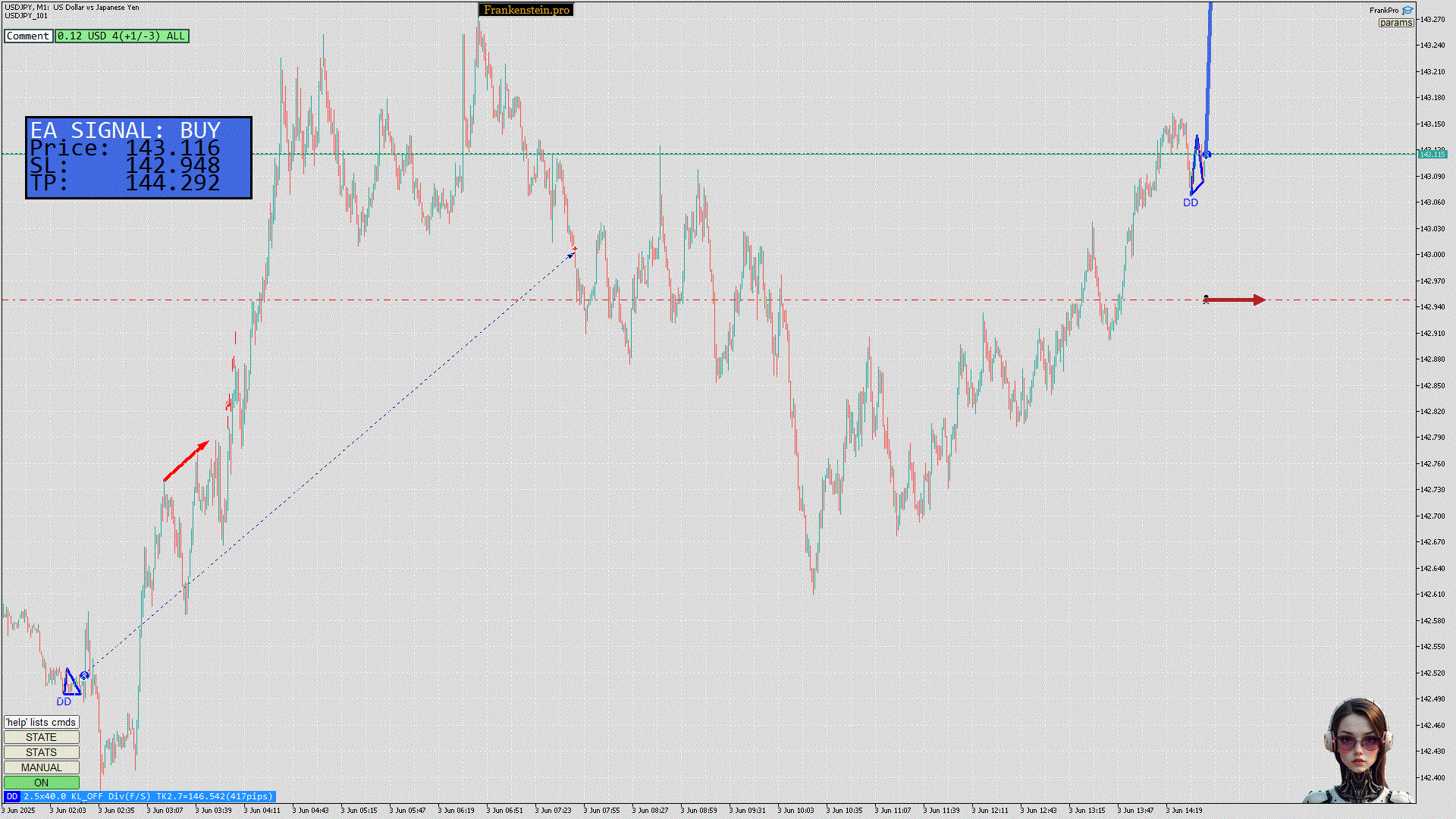Open the Frankenstein.pro link banner
This screenshot has height=819, width=1456.
click(x=526, y=10)
